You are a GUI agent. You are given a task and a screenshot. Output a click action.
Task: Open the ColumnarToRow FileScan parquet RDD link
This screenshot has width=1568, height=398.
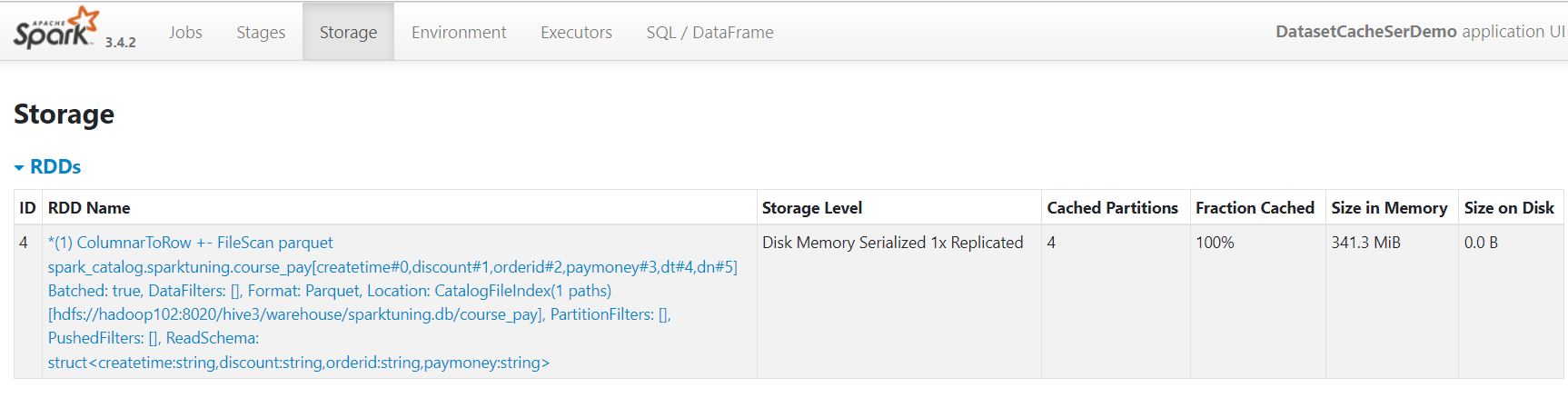click(392, 303)
